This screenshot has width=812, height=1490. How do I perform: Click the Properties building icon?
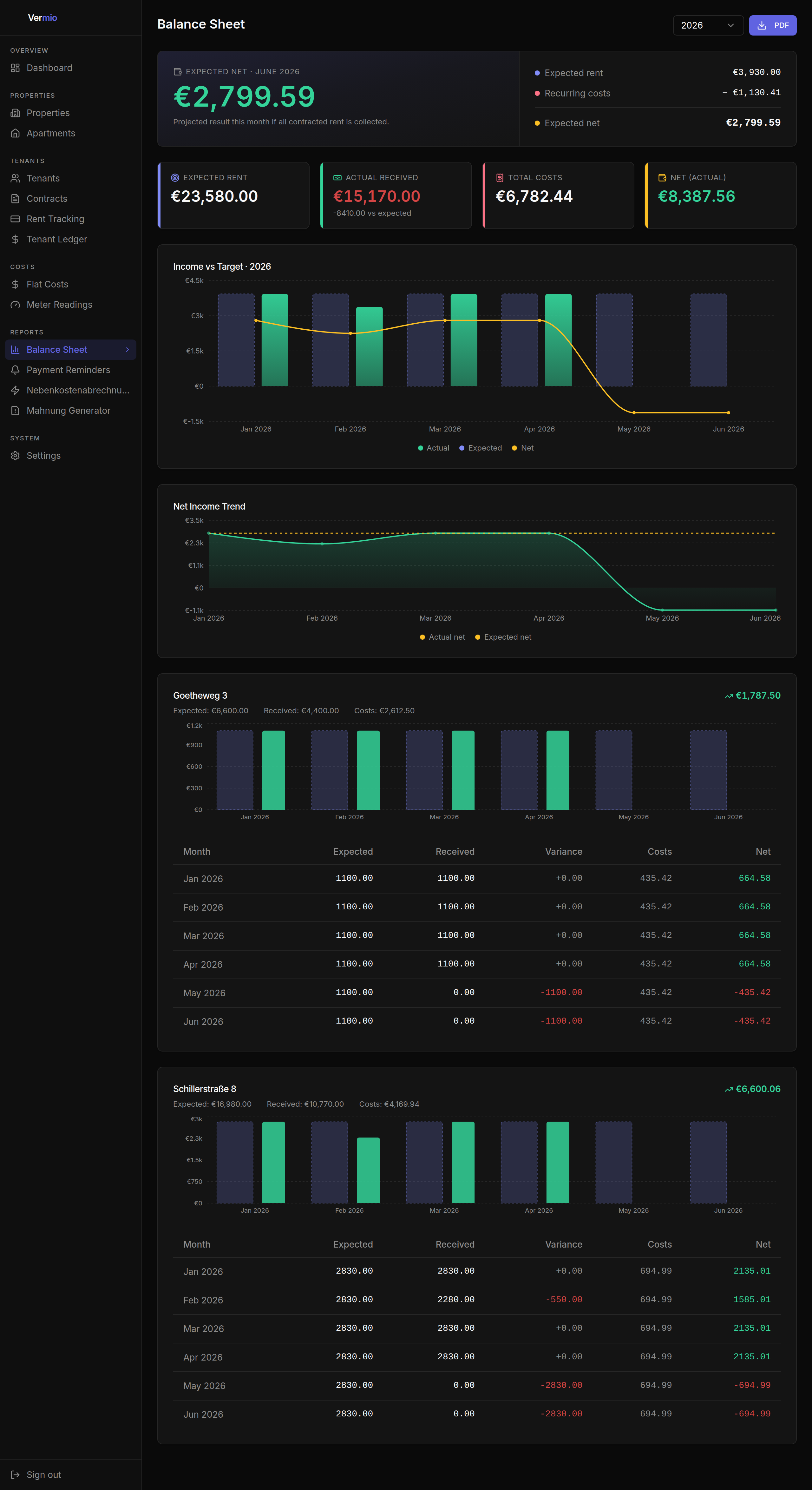pyautogui.click(x=15, y=113)
